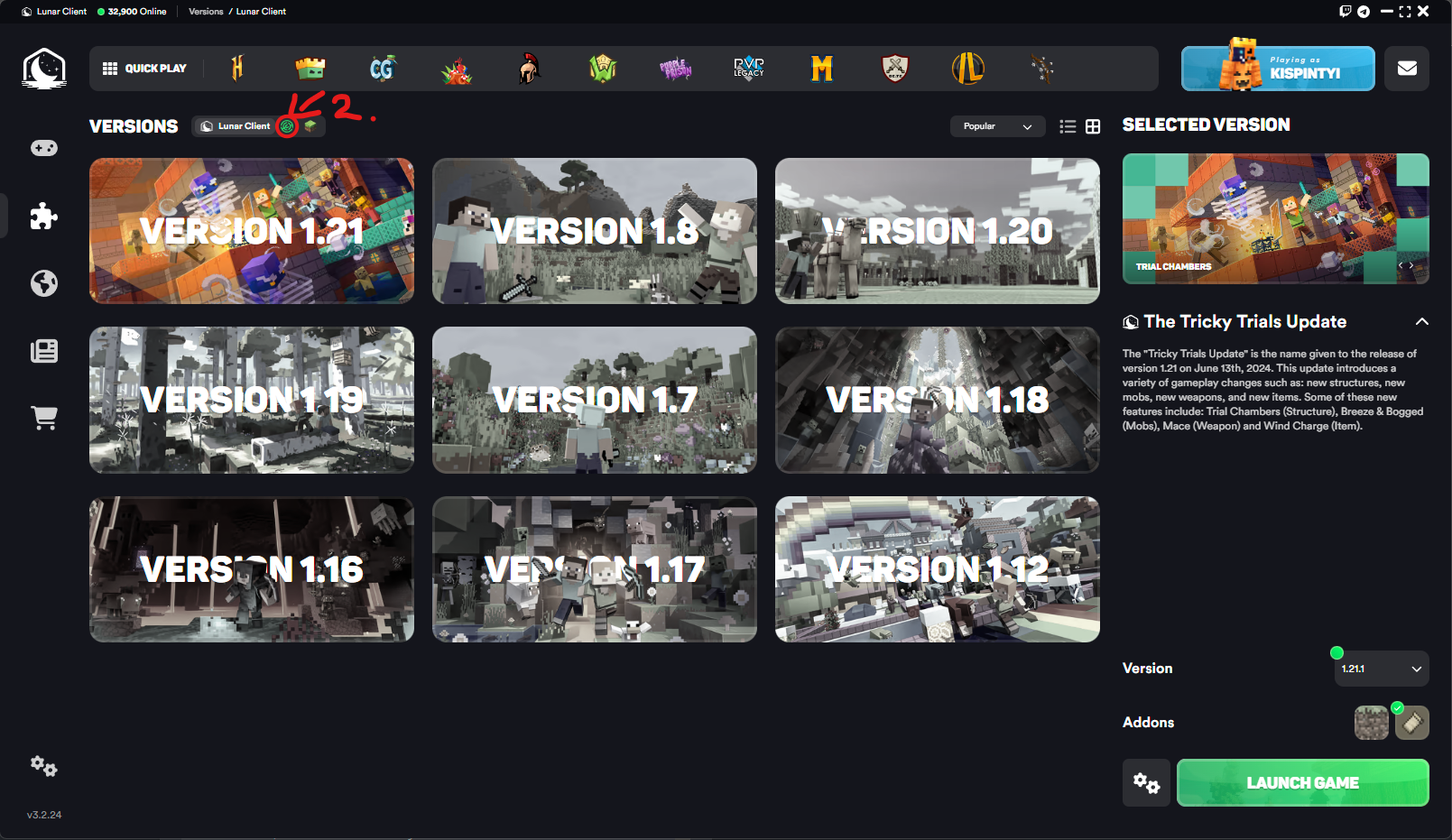
Task: Launch the PvP Legacy server shortcut
Action: click(x=749, y=69)
